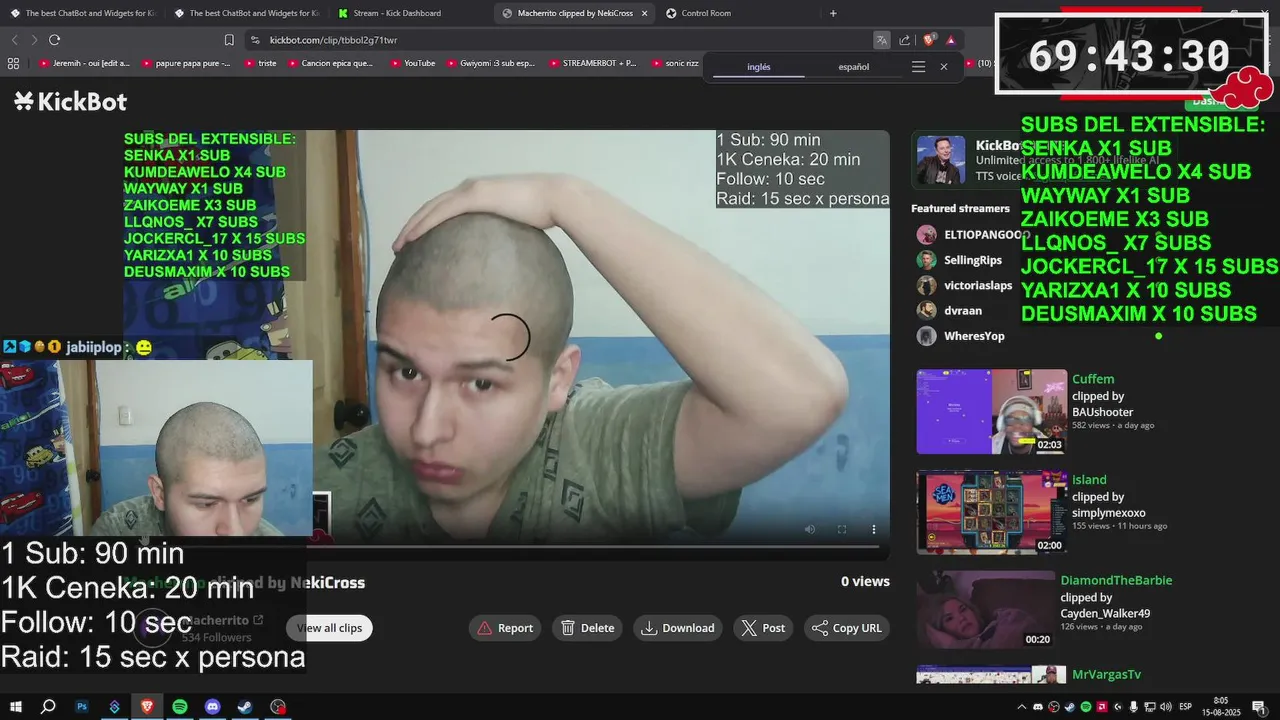The image size is (1280, 720).
Task: Open the STREAMERBOT bookmark
Action: [592, 63]
